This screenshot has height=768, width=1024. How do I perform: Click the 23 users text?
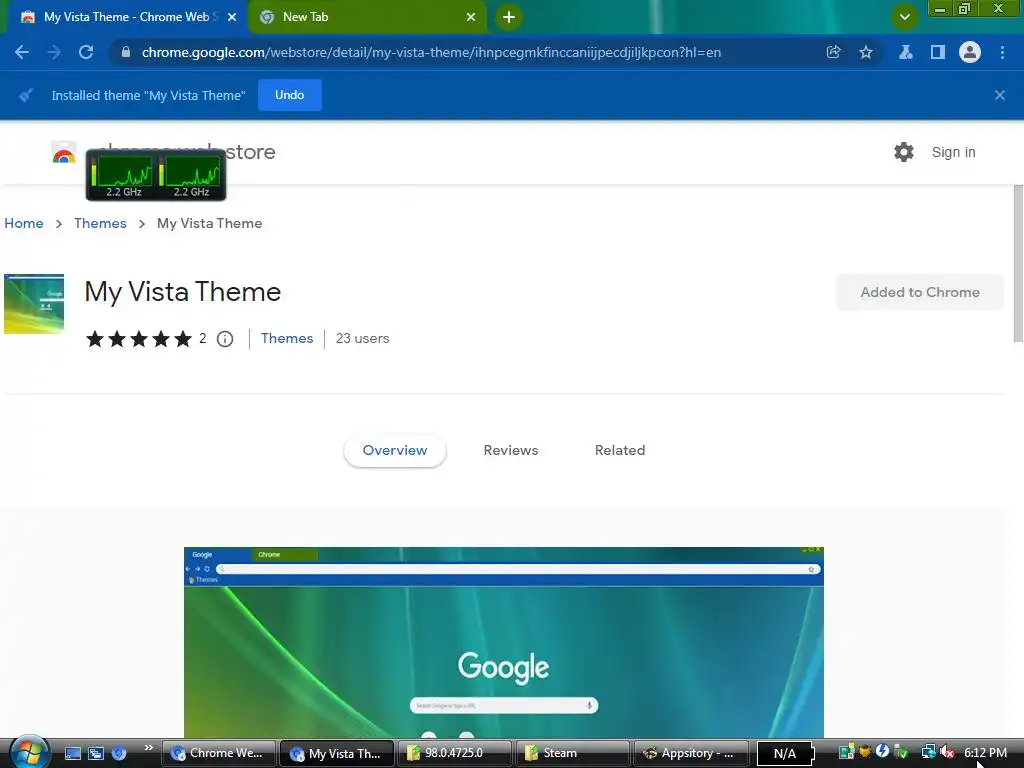pos(362,338)
